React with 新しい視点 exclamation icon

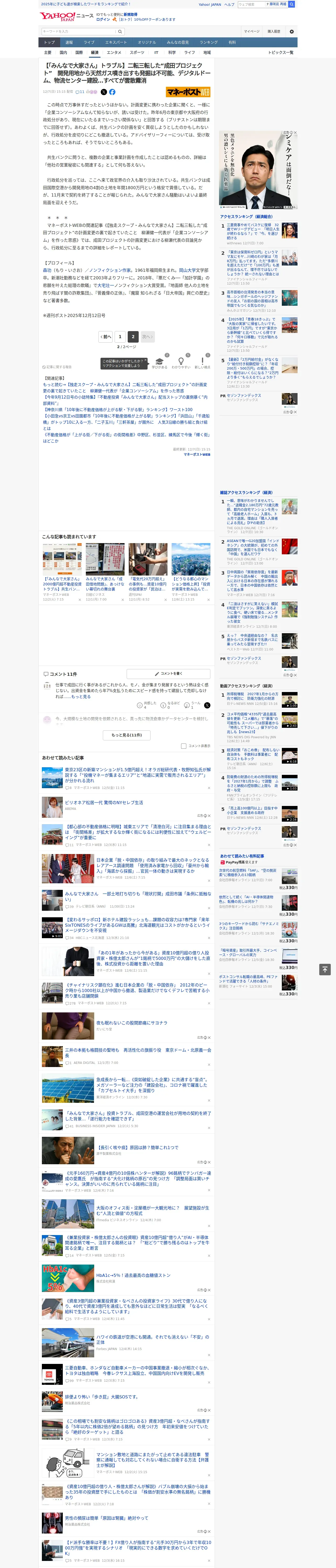tap(203, 362)
